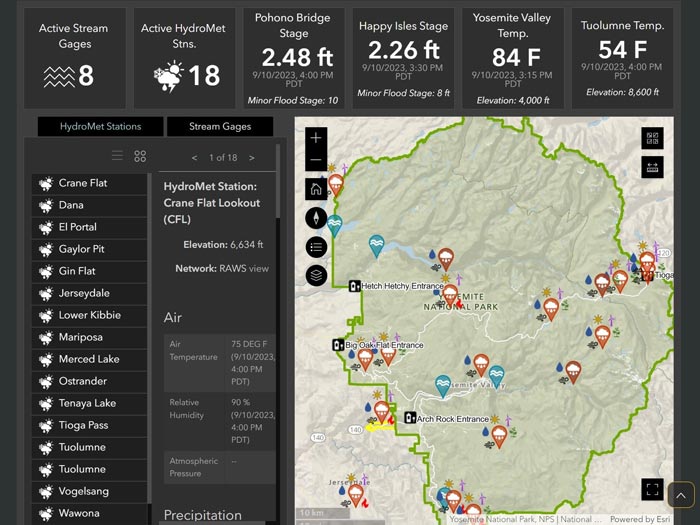Viewport: 700px width, 525px height.
Task: Click the Powered by Esri link
Action: click(x=640, y=519)
